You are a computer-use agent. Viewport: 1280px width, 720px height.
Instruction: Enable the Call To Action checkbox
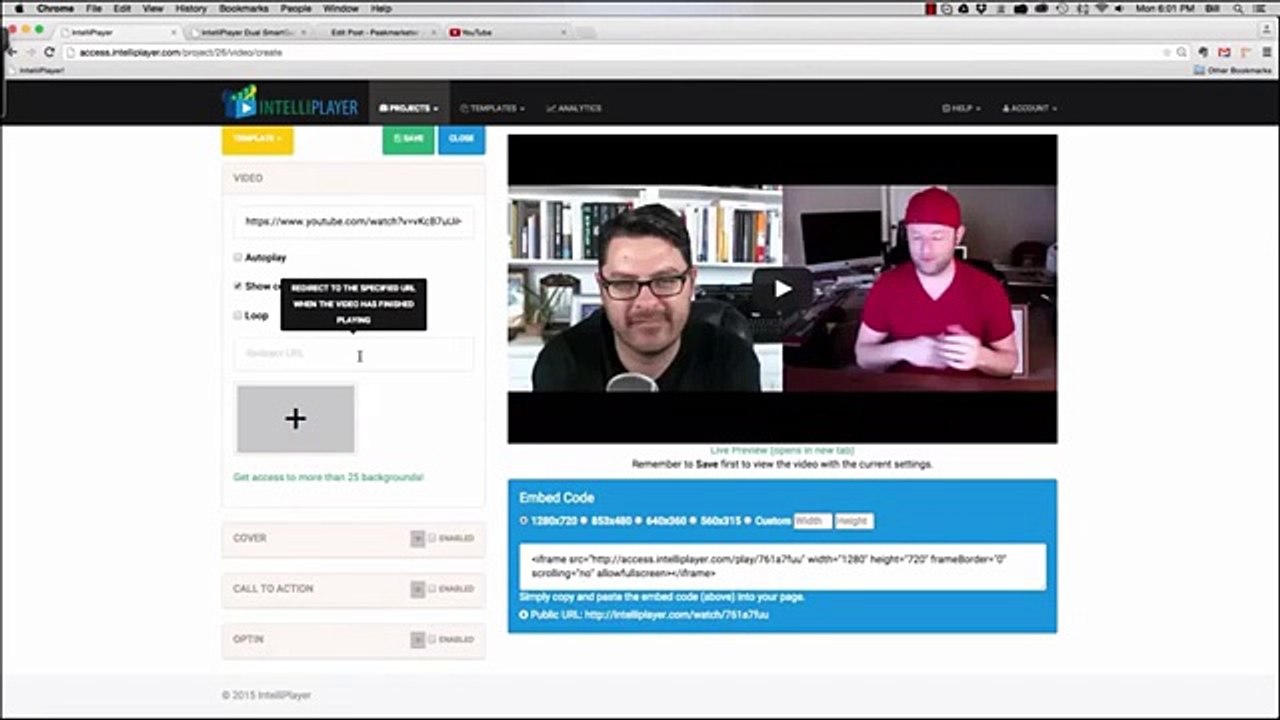coord(432,589)
